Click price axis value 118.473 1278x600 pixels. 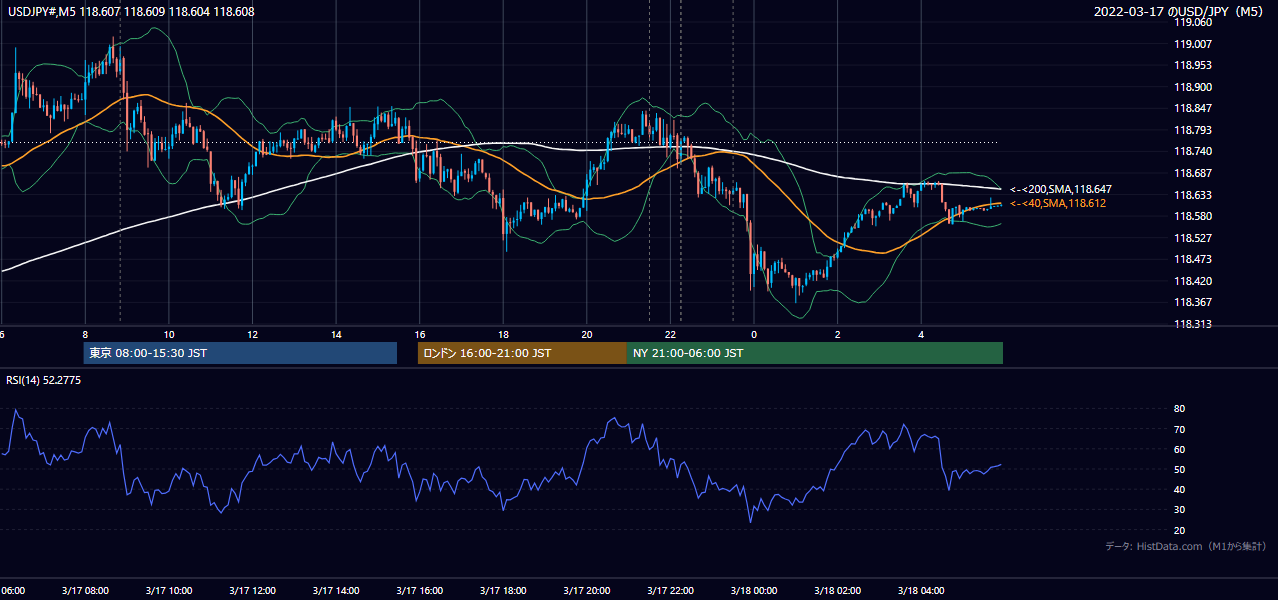pos(1194,259)
